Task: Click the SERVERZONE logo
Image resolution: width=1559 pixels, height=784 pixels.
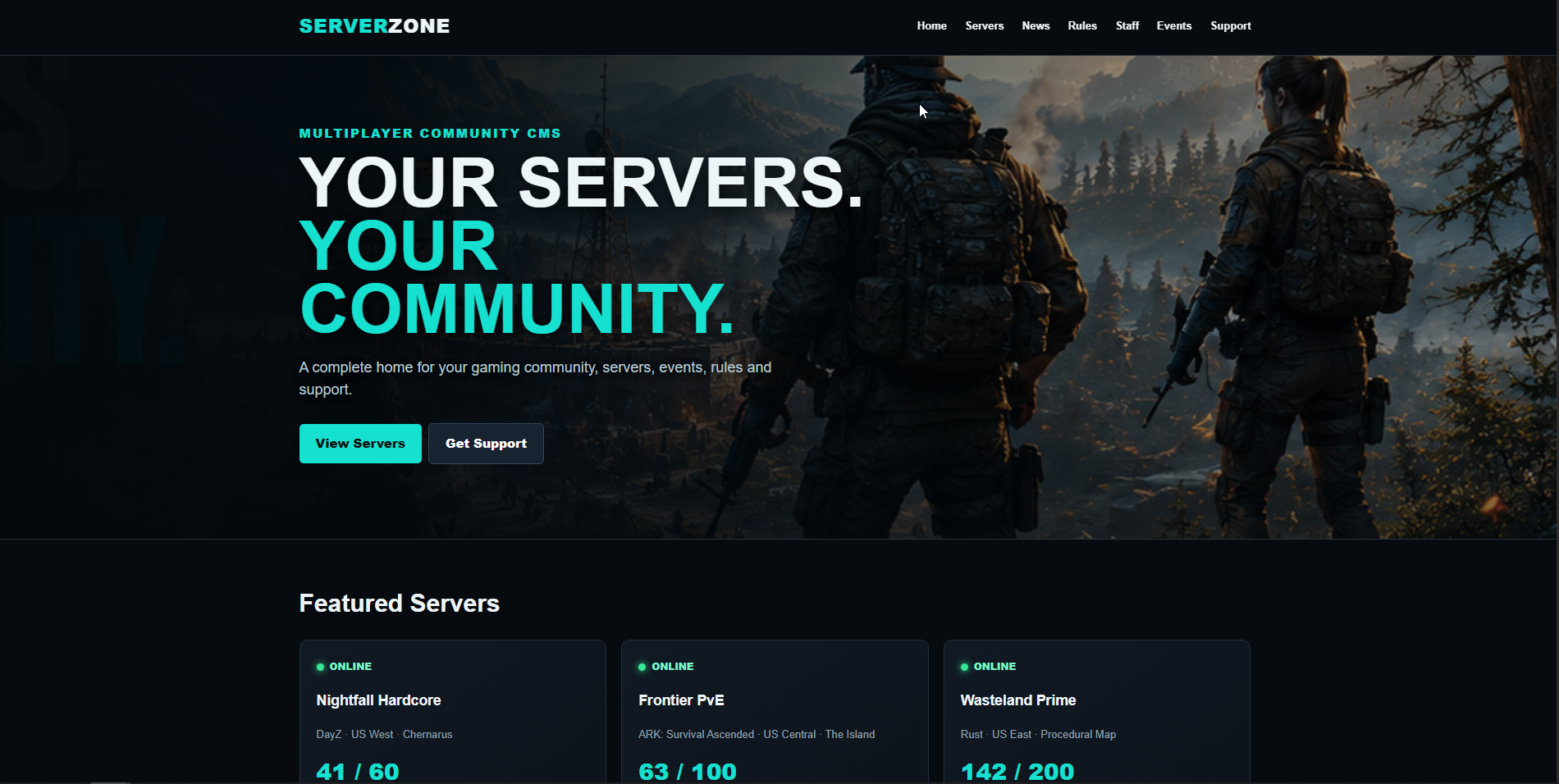Action: pos(374,26)
